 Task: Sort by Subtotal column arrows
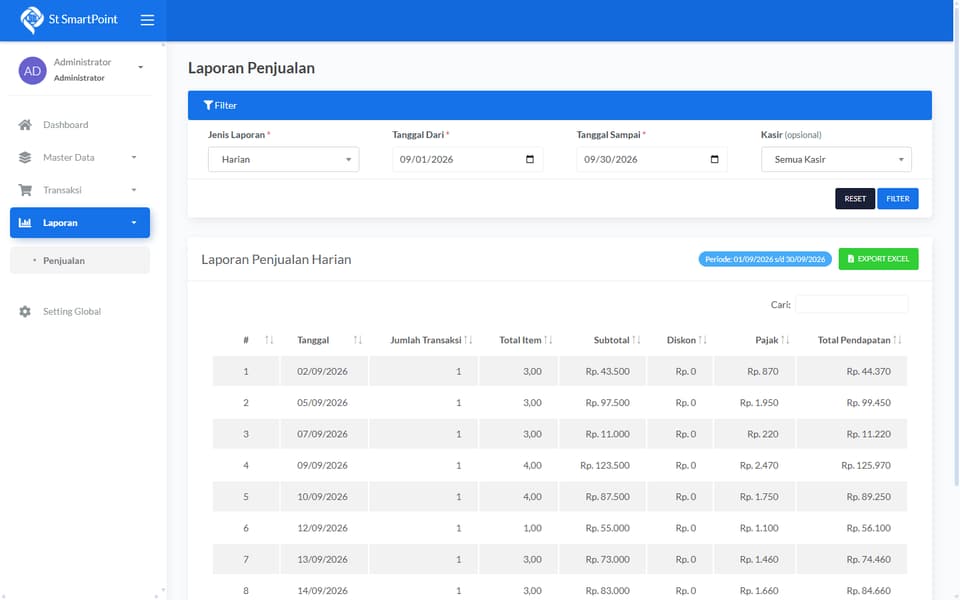637,340
